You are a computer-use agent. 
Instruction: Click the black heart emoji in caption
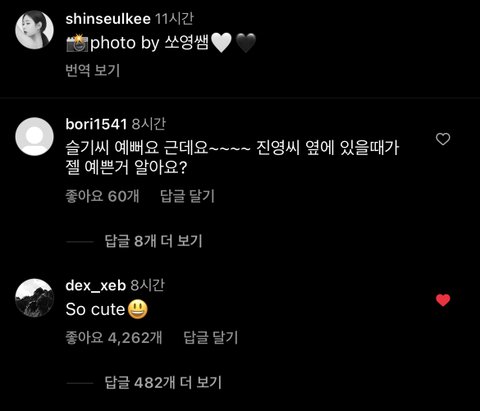246,43
